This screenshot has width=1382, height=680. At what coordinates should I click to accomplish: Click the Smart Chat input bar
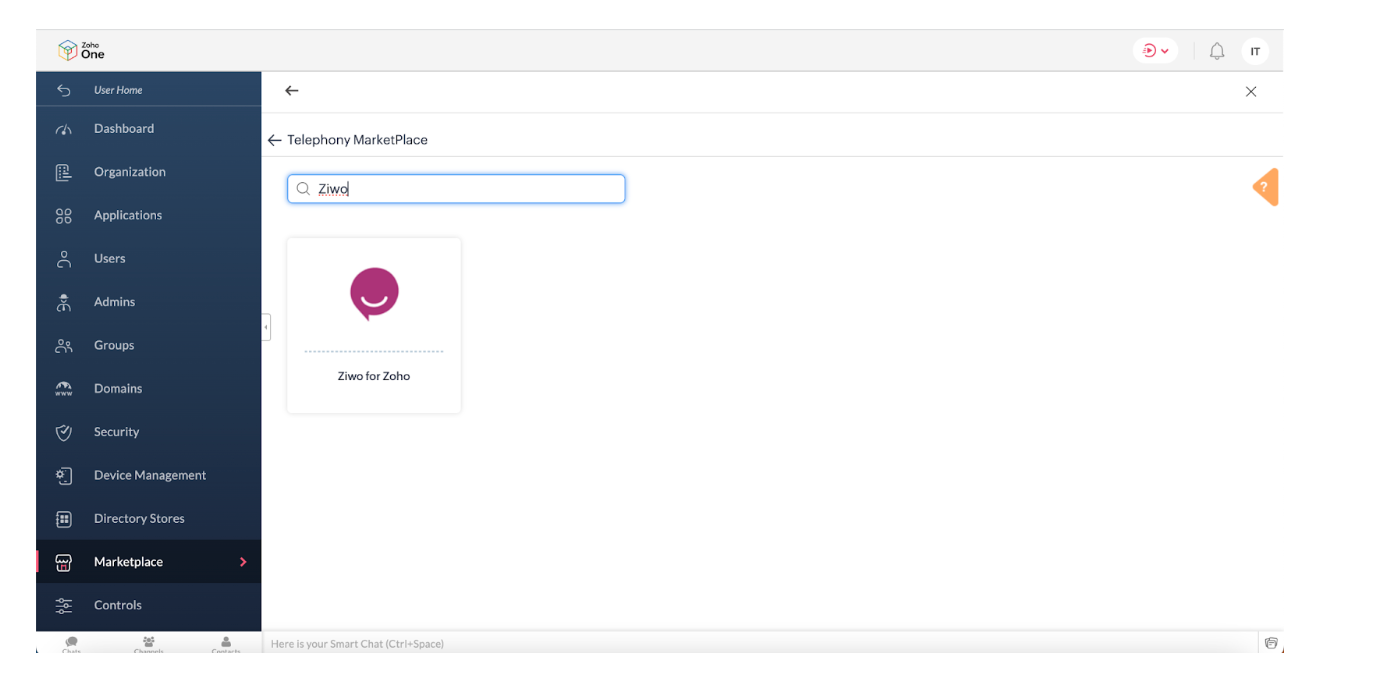pos(759,644)
